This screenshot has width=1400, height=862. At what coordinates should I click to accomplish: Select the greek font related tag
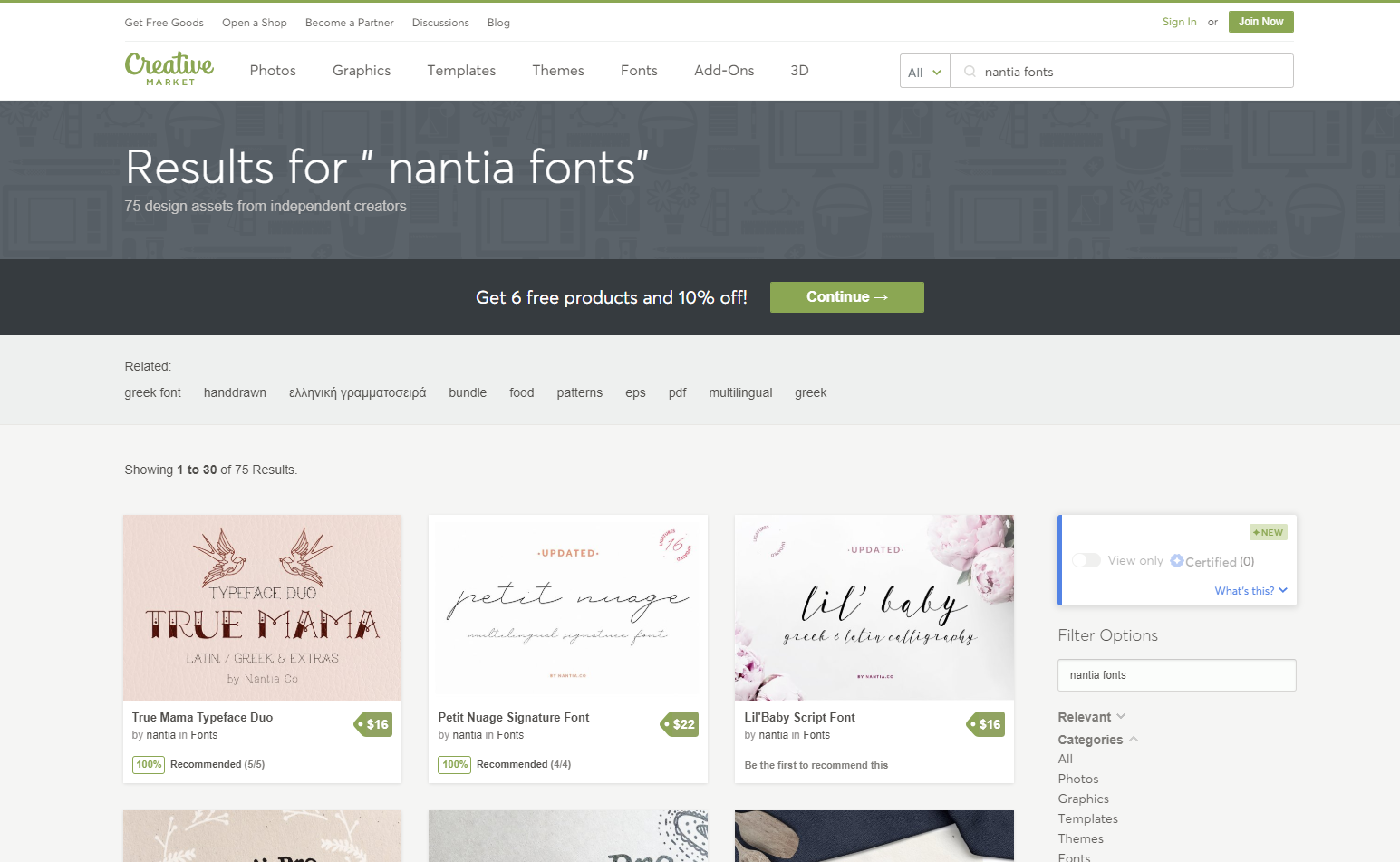coord(153,392)
